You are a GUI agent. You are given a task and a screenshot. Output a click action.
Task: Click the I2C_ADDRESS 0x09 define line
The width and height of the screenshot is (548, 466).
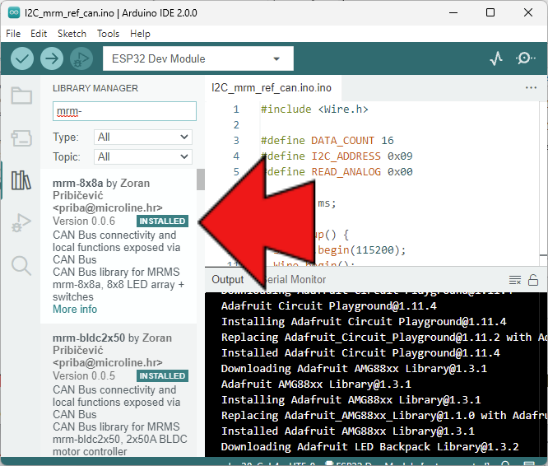click(337, 156)
